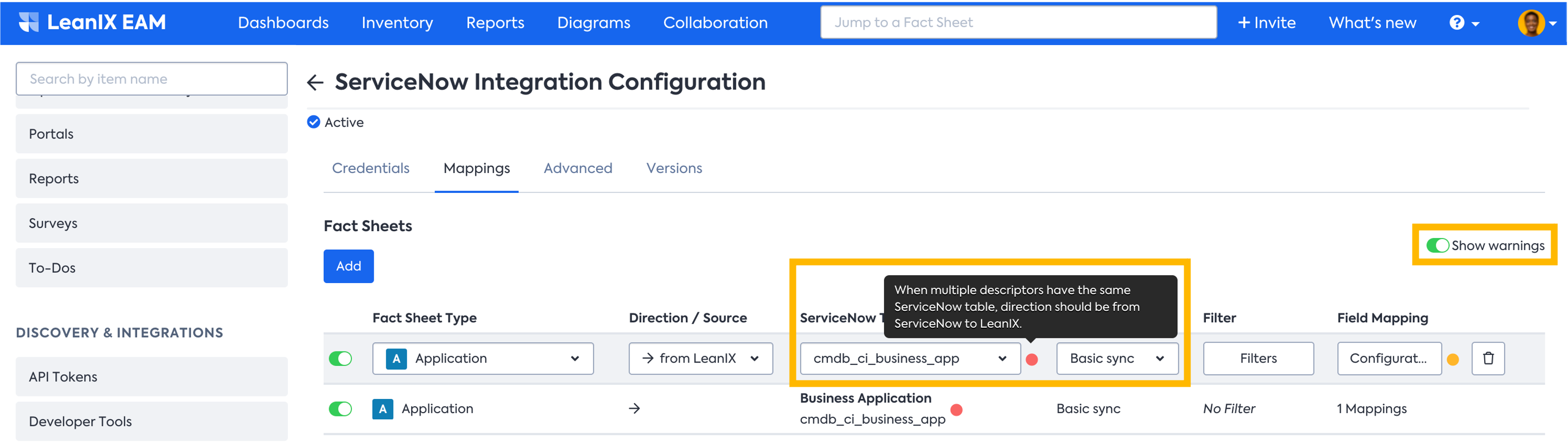This screenshot has width=1568, height=444.
Task: Click the No Filter text
Action: (x=1229, y=409)
